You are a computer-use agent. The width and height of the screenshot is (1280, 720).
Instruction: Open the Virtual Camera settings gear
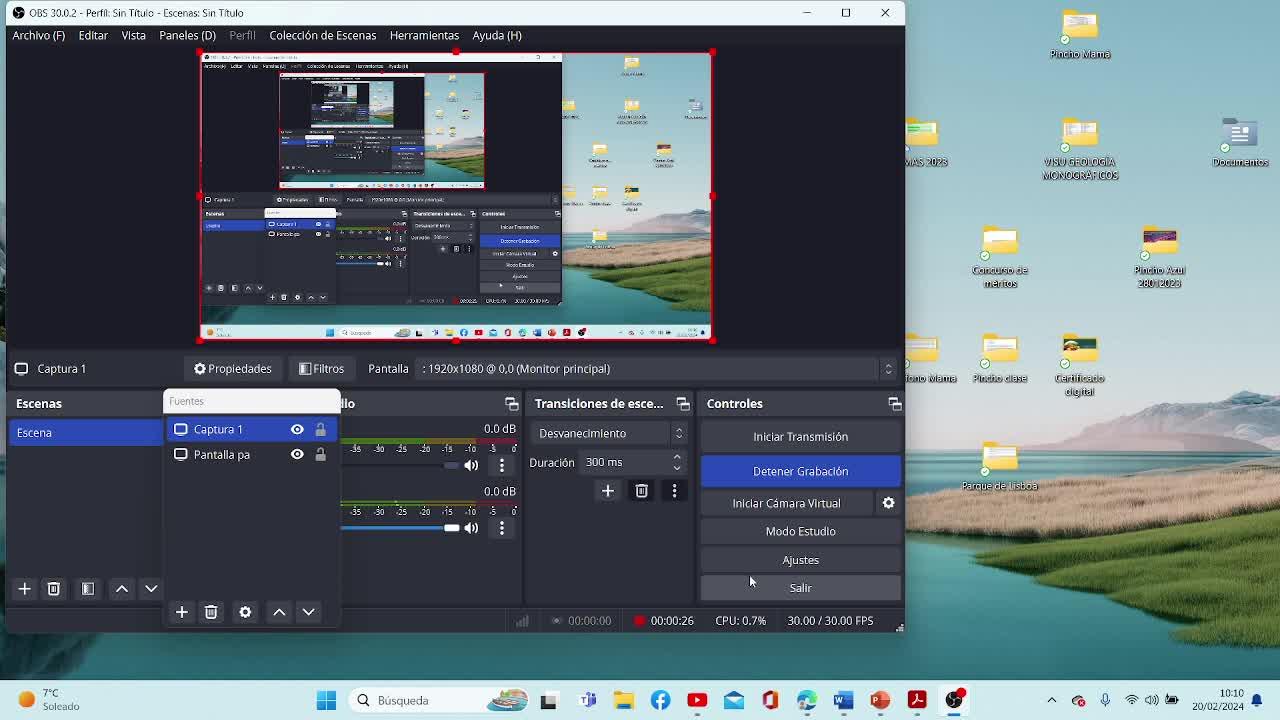(x=888, y=503)
